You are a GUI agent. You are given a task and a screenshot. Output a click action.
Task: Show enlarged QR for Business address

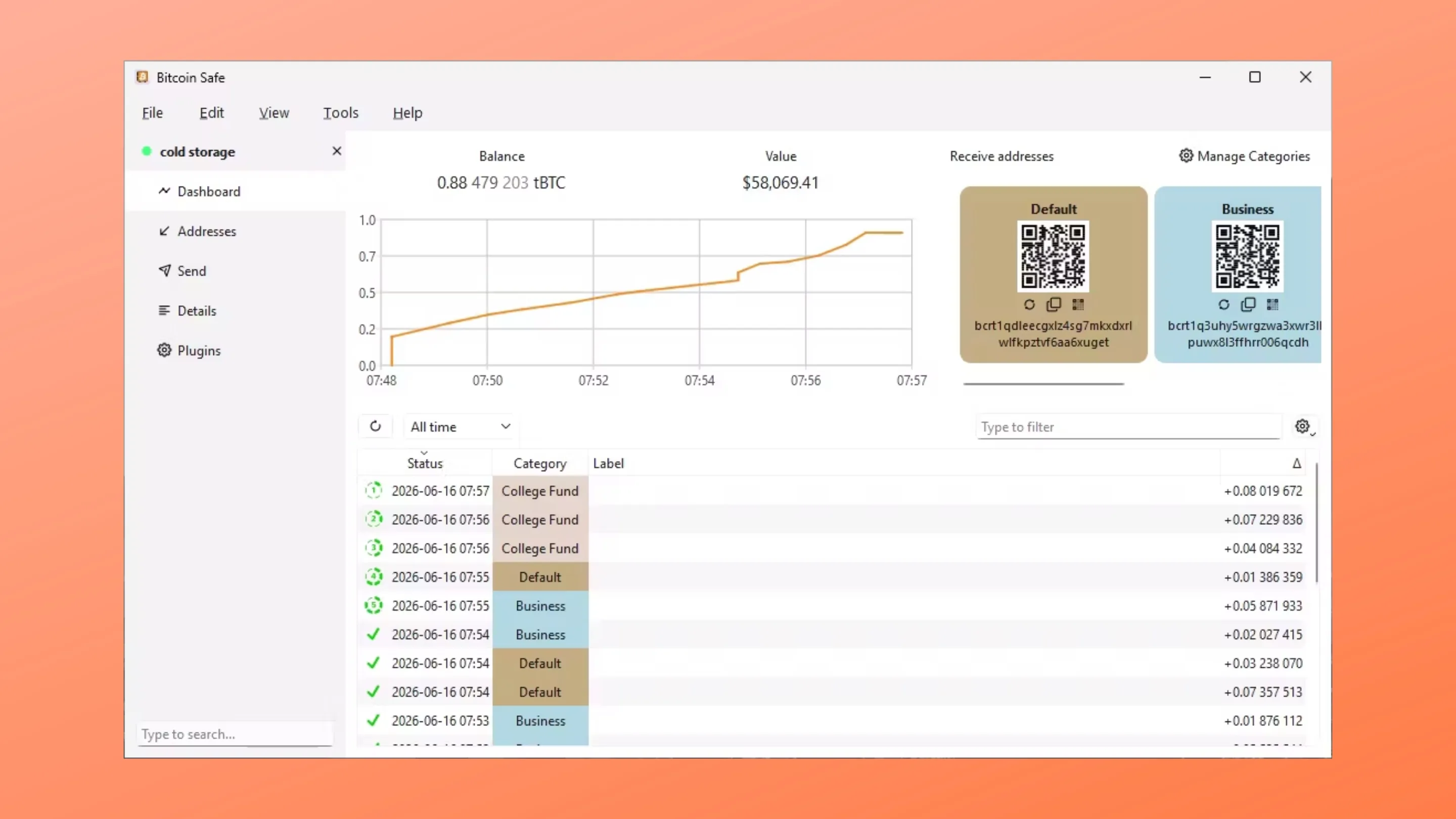tap(1272, 305)
